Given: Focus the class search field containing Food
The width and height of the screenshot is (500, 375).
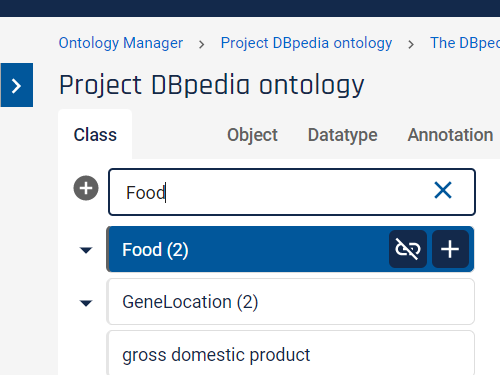Looking at the screenshot, I should click(x=292, y=192).
